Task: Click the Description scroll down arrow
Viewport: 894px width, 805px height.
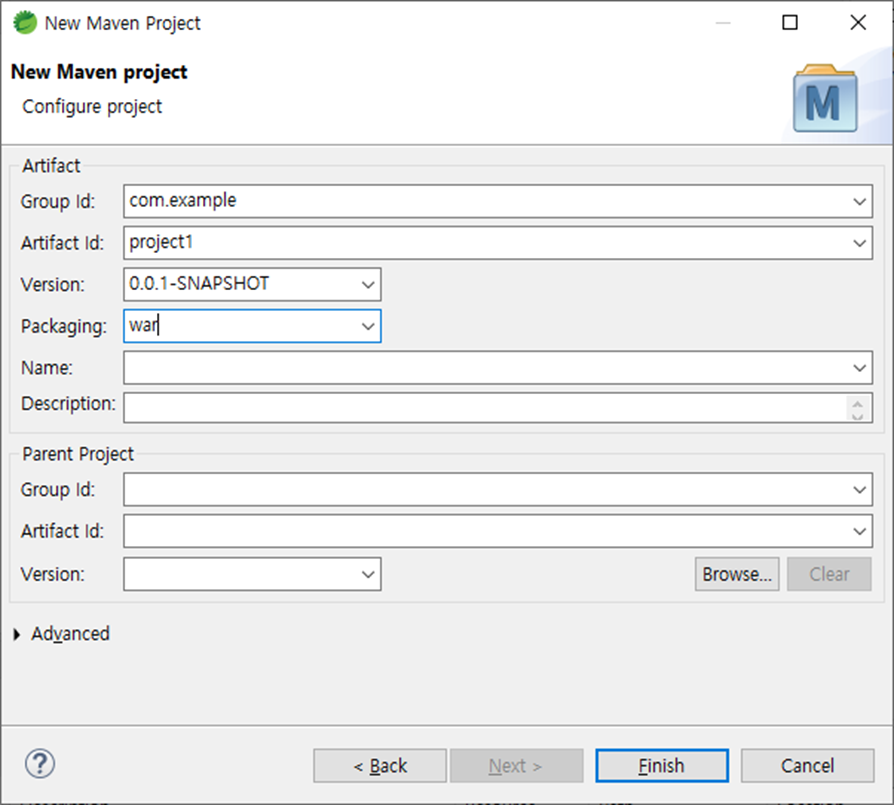Action: coord(858,416)
